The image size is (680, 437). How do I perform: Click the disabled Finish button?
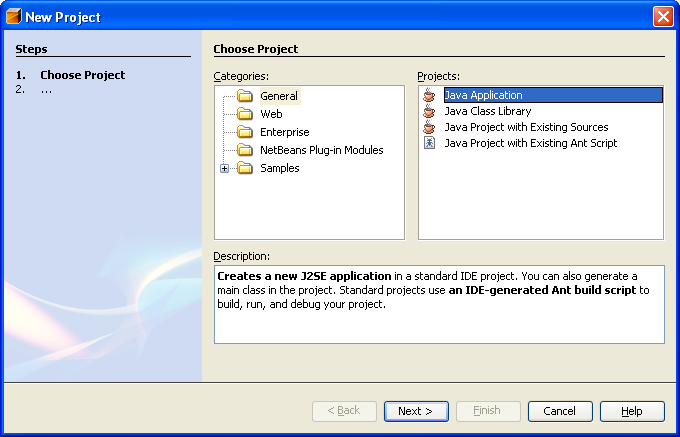pos(488,411)
